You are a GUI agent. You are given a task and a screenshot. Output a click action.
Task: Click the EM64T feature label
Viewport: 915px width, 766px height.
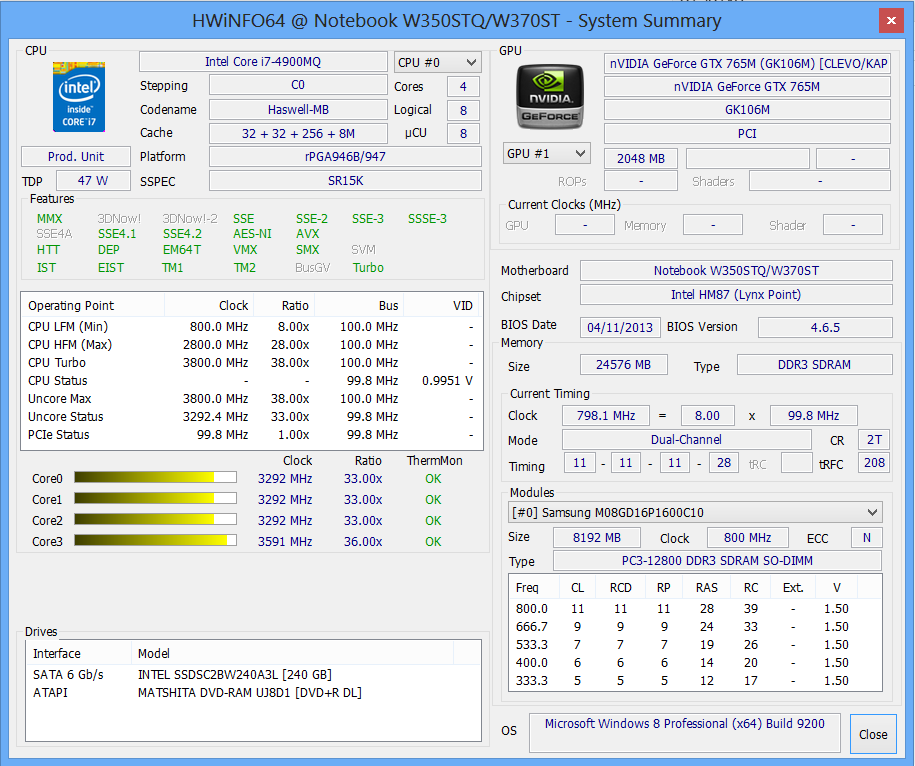181,250
